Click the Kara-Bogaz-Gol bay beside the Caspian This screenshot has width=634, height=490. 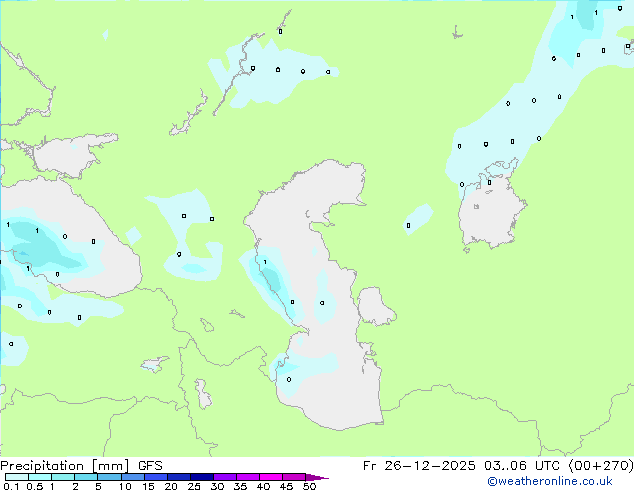click(374, 305)
